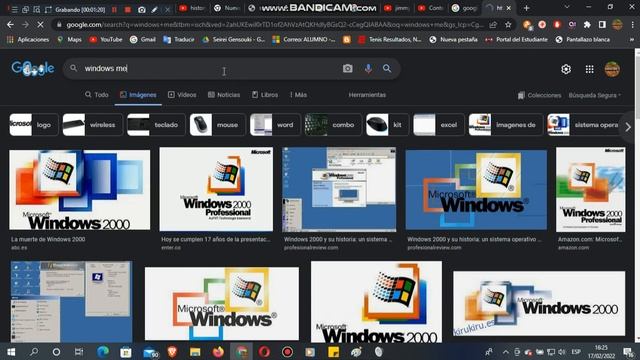
Task: Expand Búsqueda Segura dropdown
Action: point(595,95)
